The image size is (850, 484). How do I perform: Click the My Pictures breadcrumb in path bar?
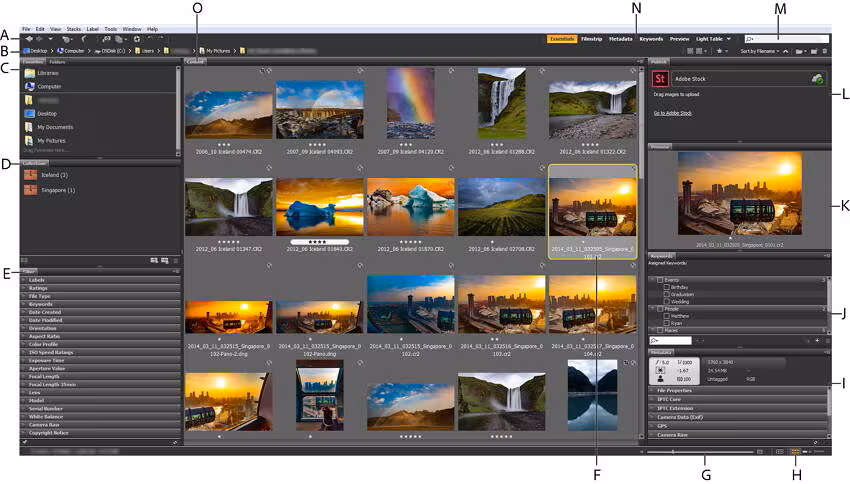215,51
